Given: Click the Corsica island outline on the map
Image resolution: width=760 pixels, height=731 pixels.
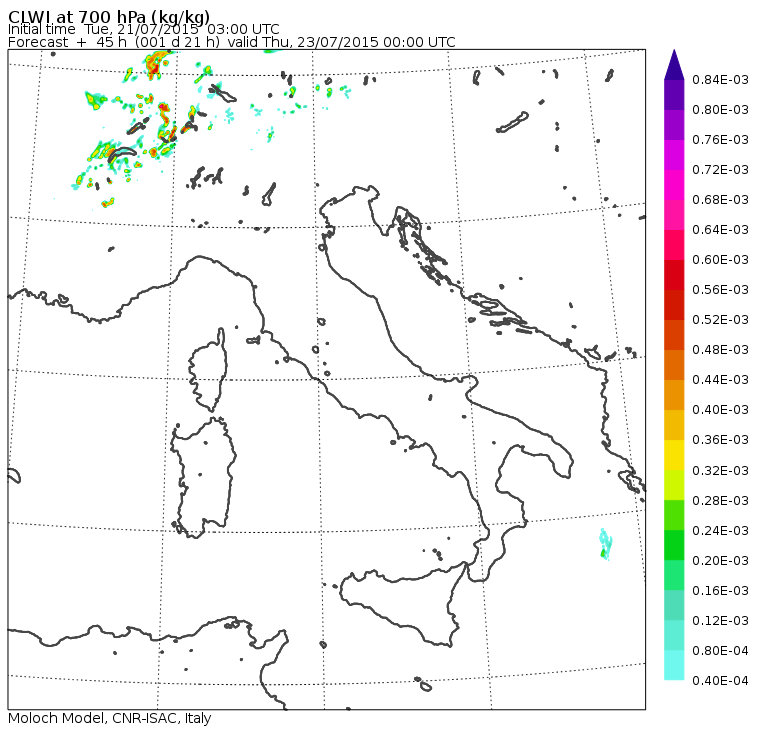Looking at the screenshot, I should tap(209, 370).
